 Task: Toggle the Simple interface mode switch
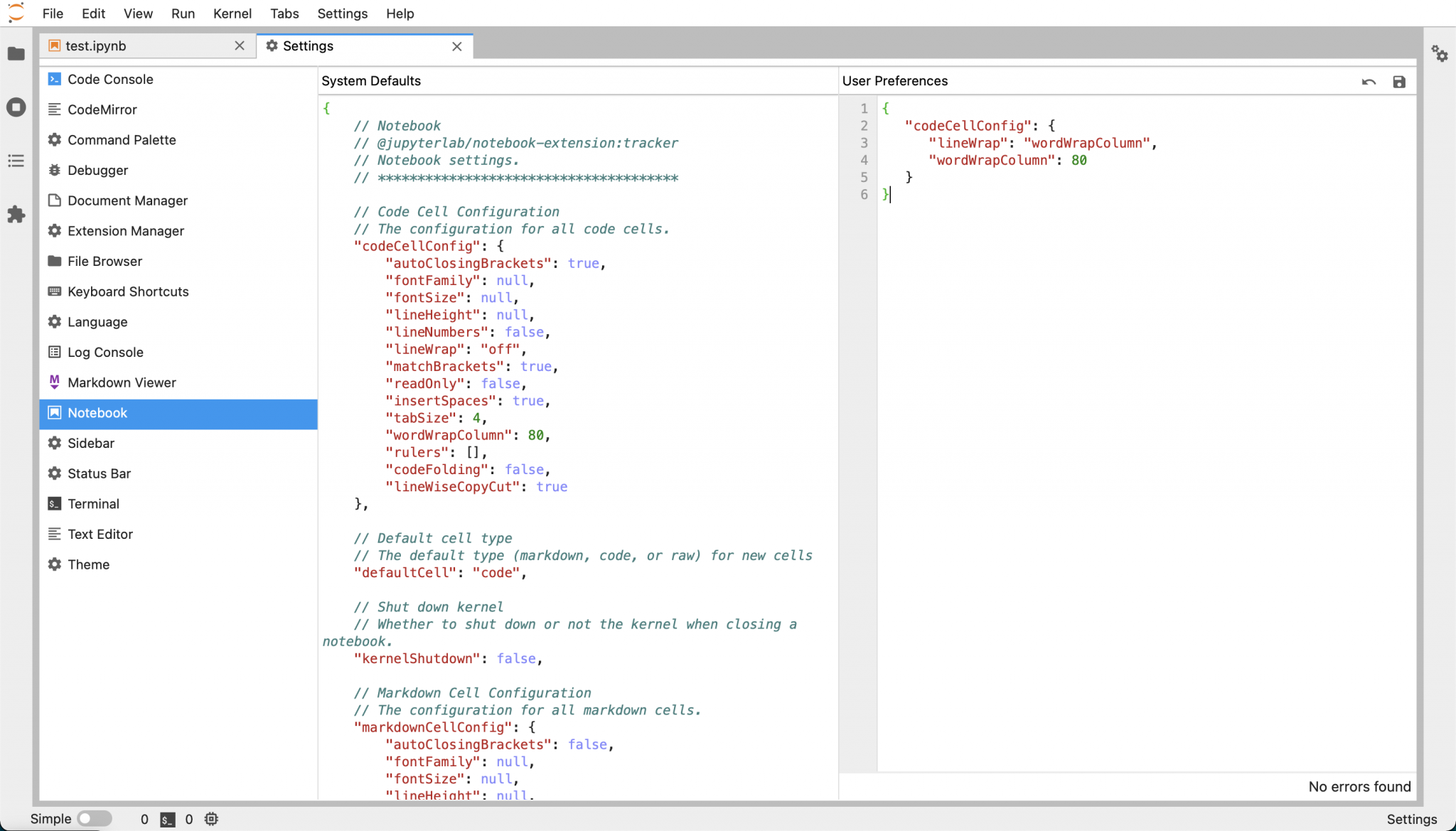coord(94,819)
